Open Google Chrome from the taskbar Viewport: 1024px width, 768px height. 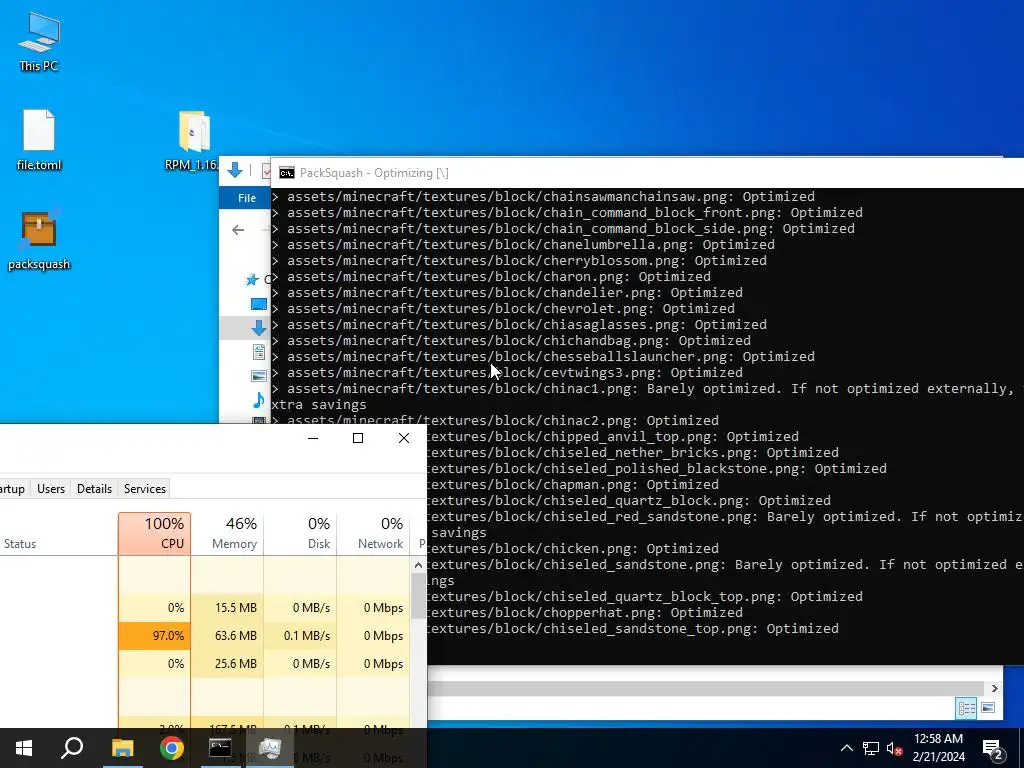[172, 748]
